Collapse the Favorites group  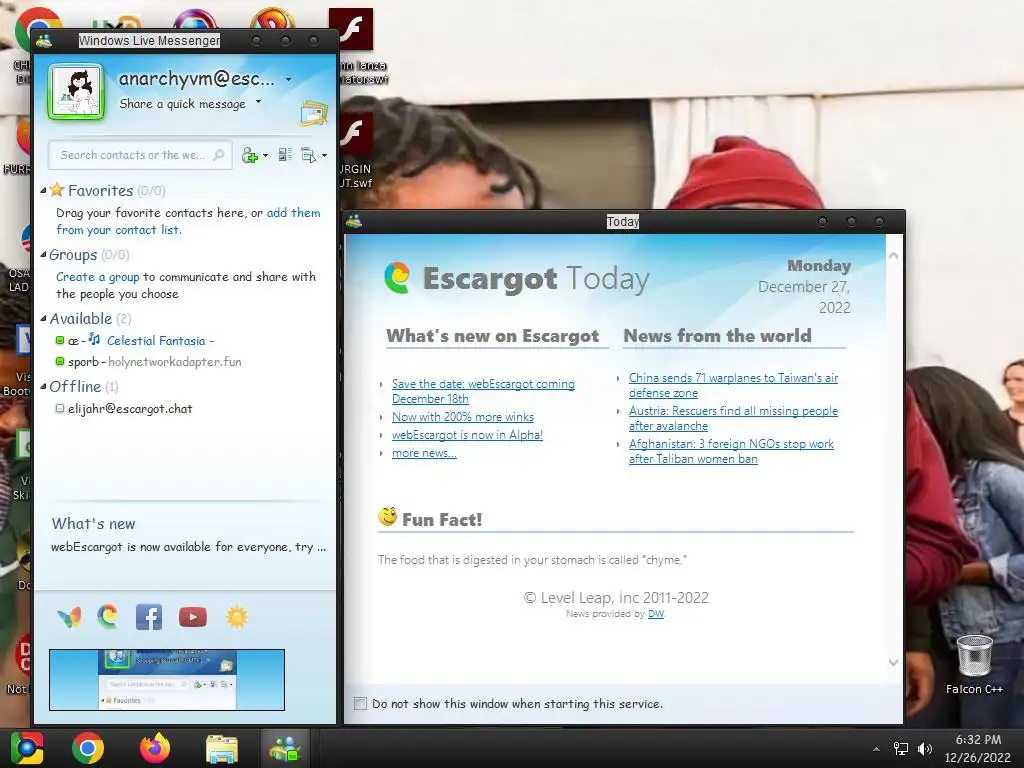(43, 191)
